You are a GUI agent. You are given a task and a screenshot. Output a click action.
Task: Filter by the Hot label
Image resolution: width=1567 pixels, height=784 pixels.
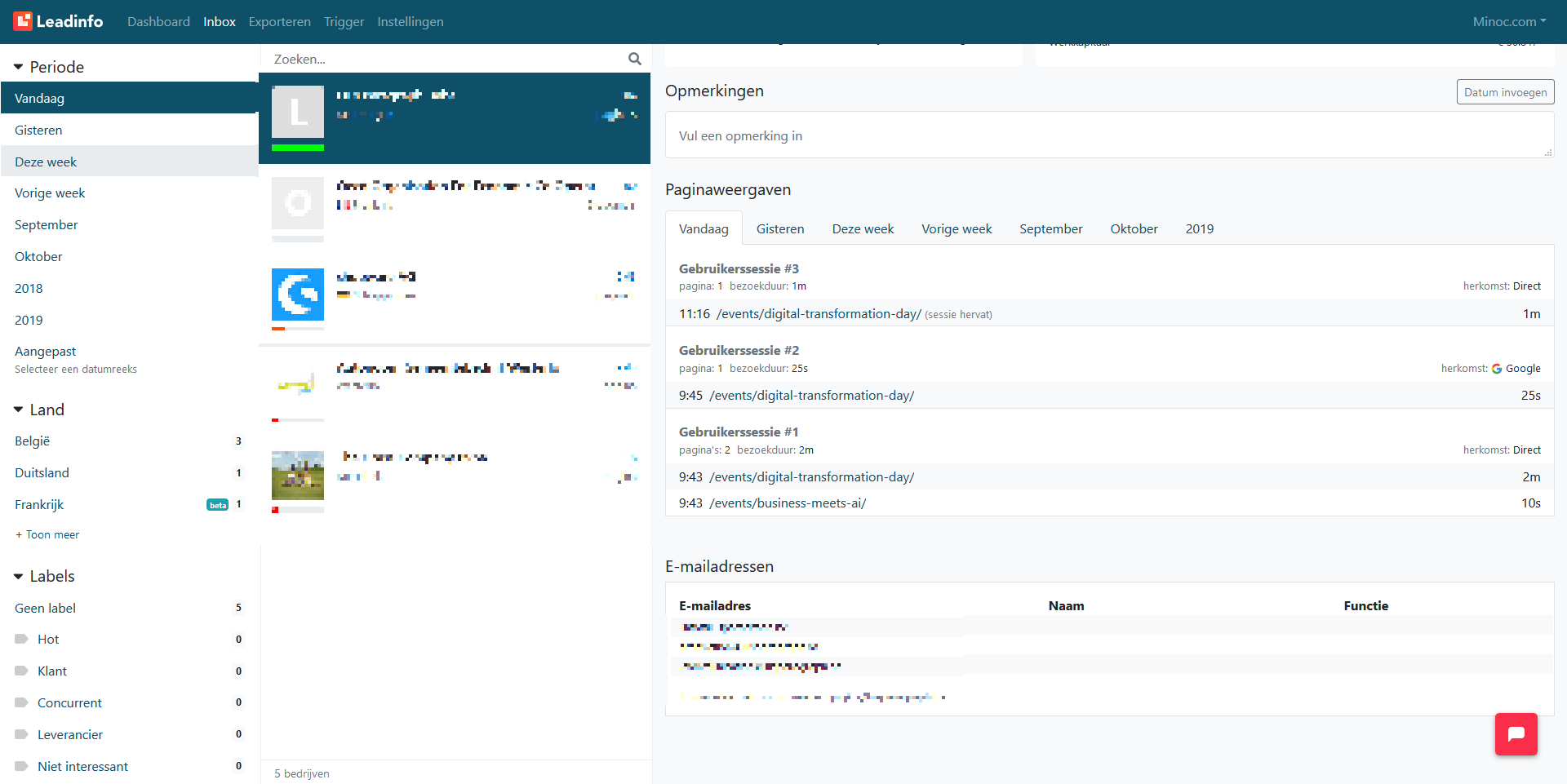[x=130, y=639]
